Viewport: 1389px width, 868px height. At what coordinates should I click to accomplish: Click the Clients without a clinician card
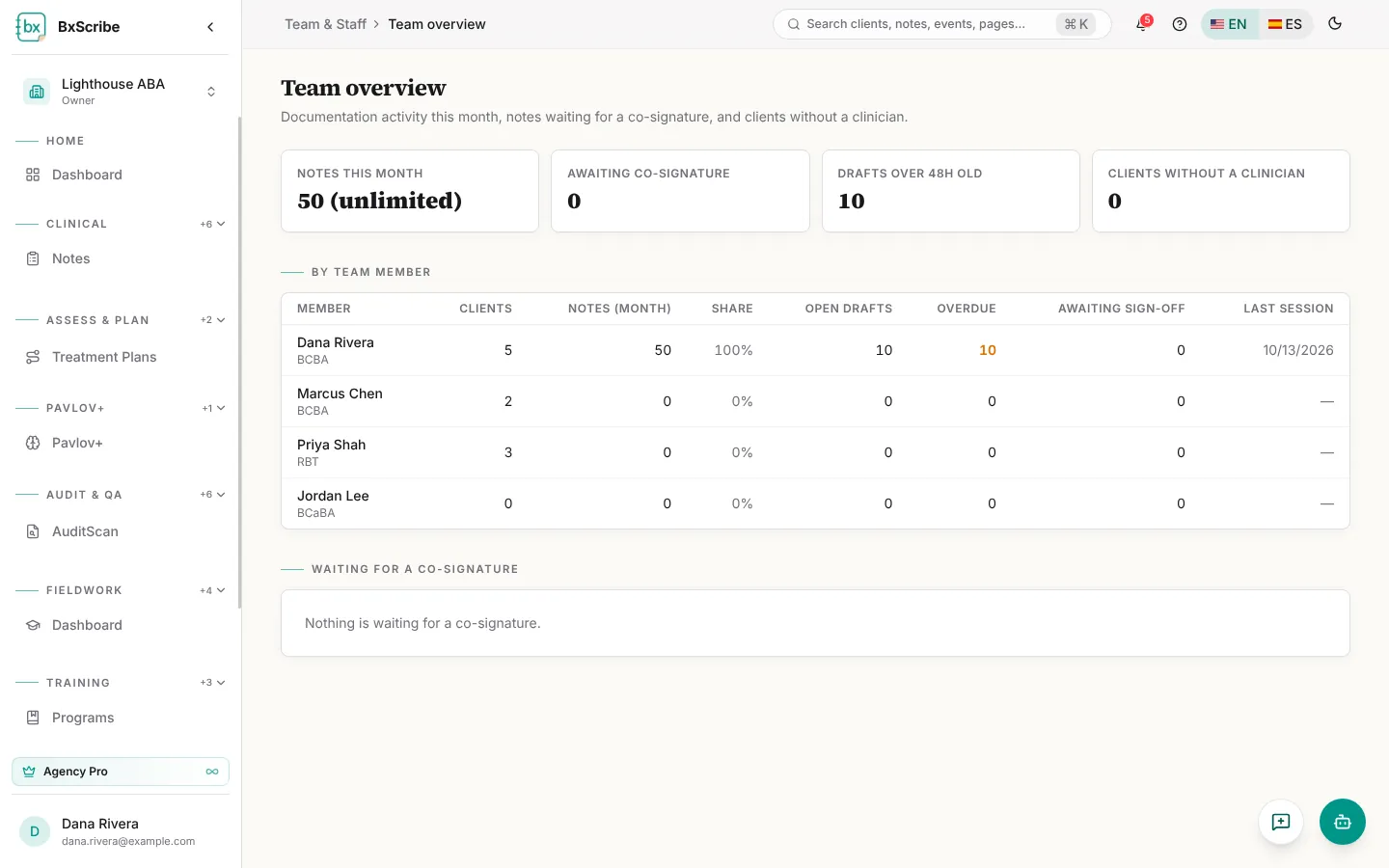[x=1221, y=191]
